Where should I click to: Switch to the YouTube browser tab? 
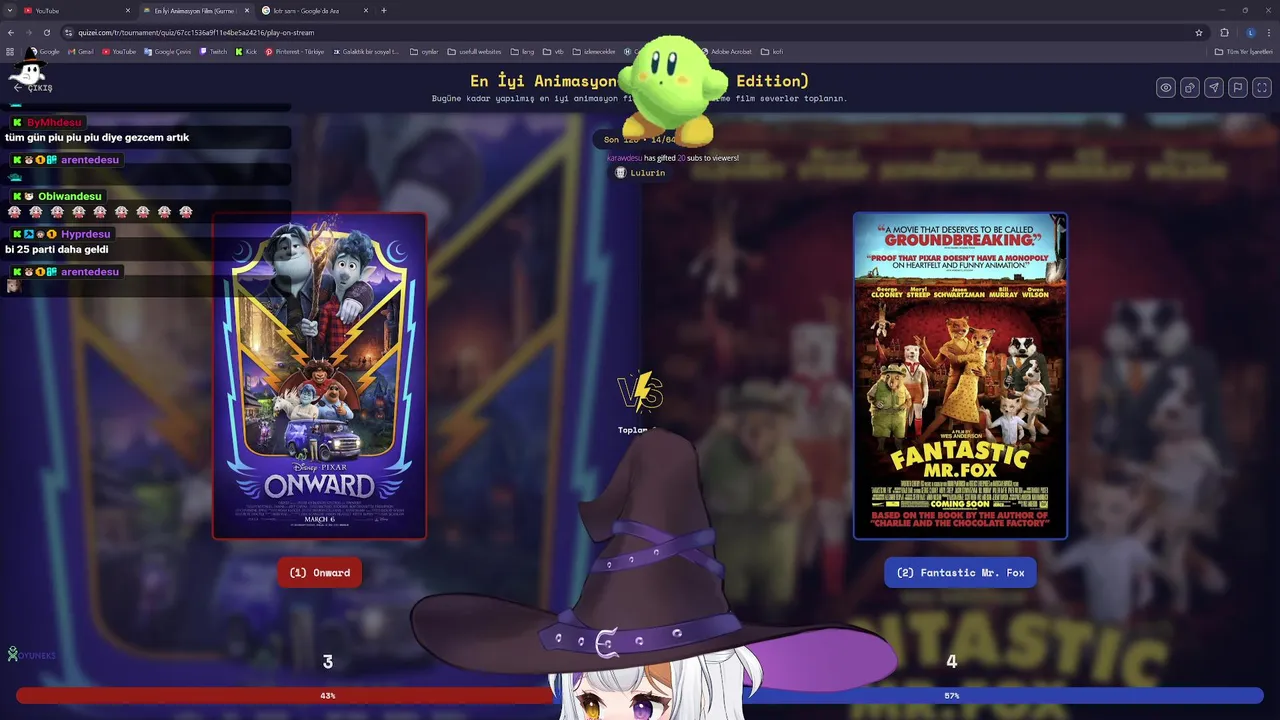[x=75, y=10]
